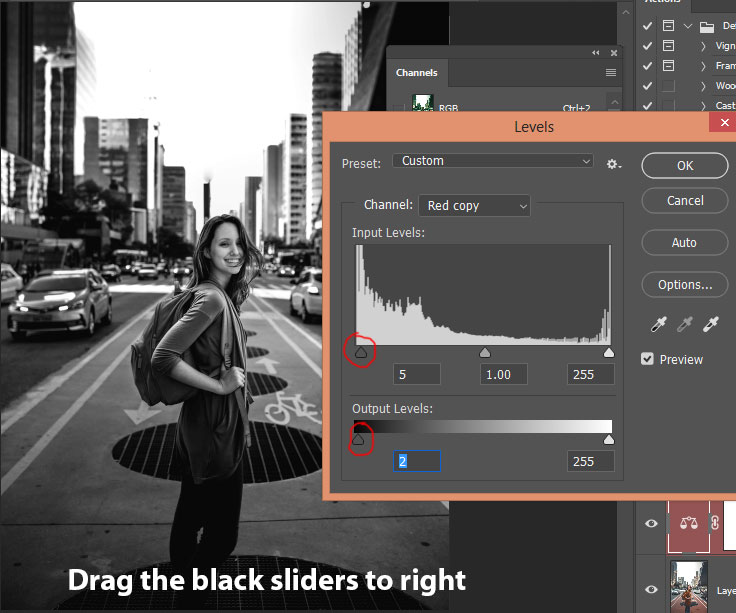Click the input highlight field showing 255
This screenshot has height=613, width=736.
coord(590,374)
